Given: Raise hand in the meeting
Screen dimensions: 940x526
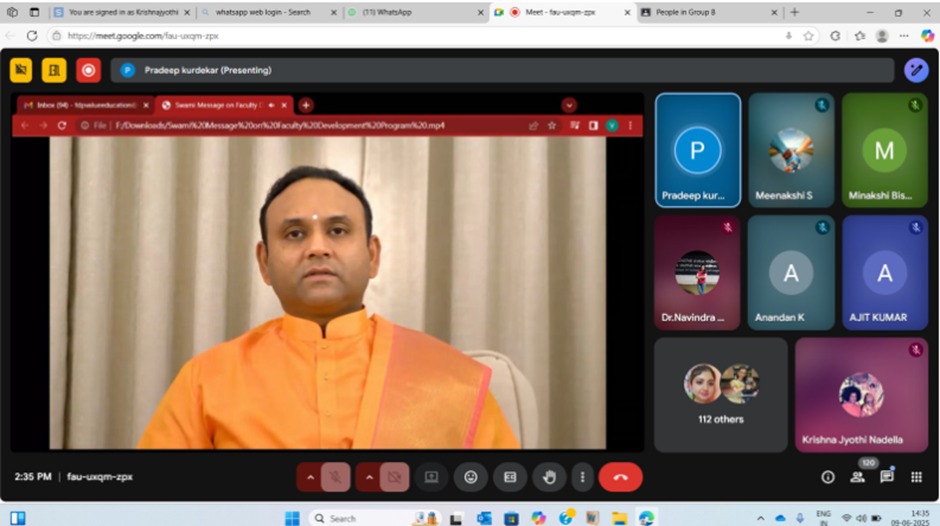Looking at the screenshot, I should pos(548,477).
